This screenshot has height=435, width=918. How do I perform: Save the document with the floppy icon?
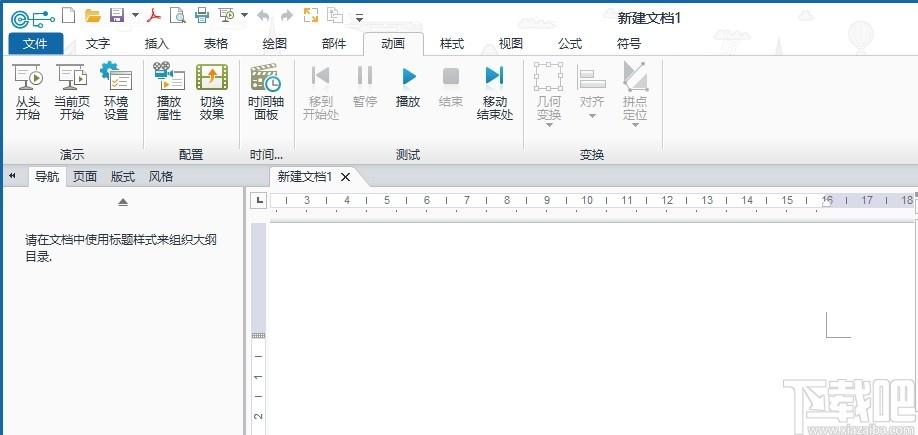(x=118, y=16)
